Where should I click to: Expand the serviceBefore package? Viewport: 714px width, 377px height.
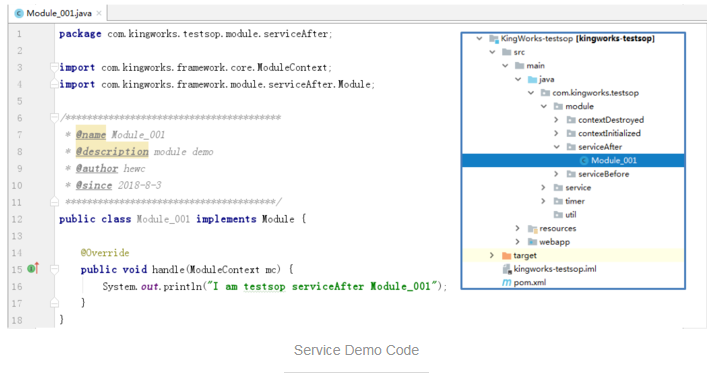(x=556, y=174)
